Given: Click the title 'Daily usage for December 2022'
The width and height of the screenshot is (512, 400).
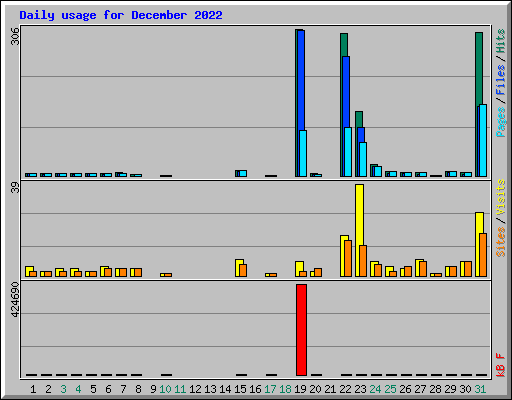Looking at the screenshot, I should [121, 15].
